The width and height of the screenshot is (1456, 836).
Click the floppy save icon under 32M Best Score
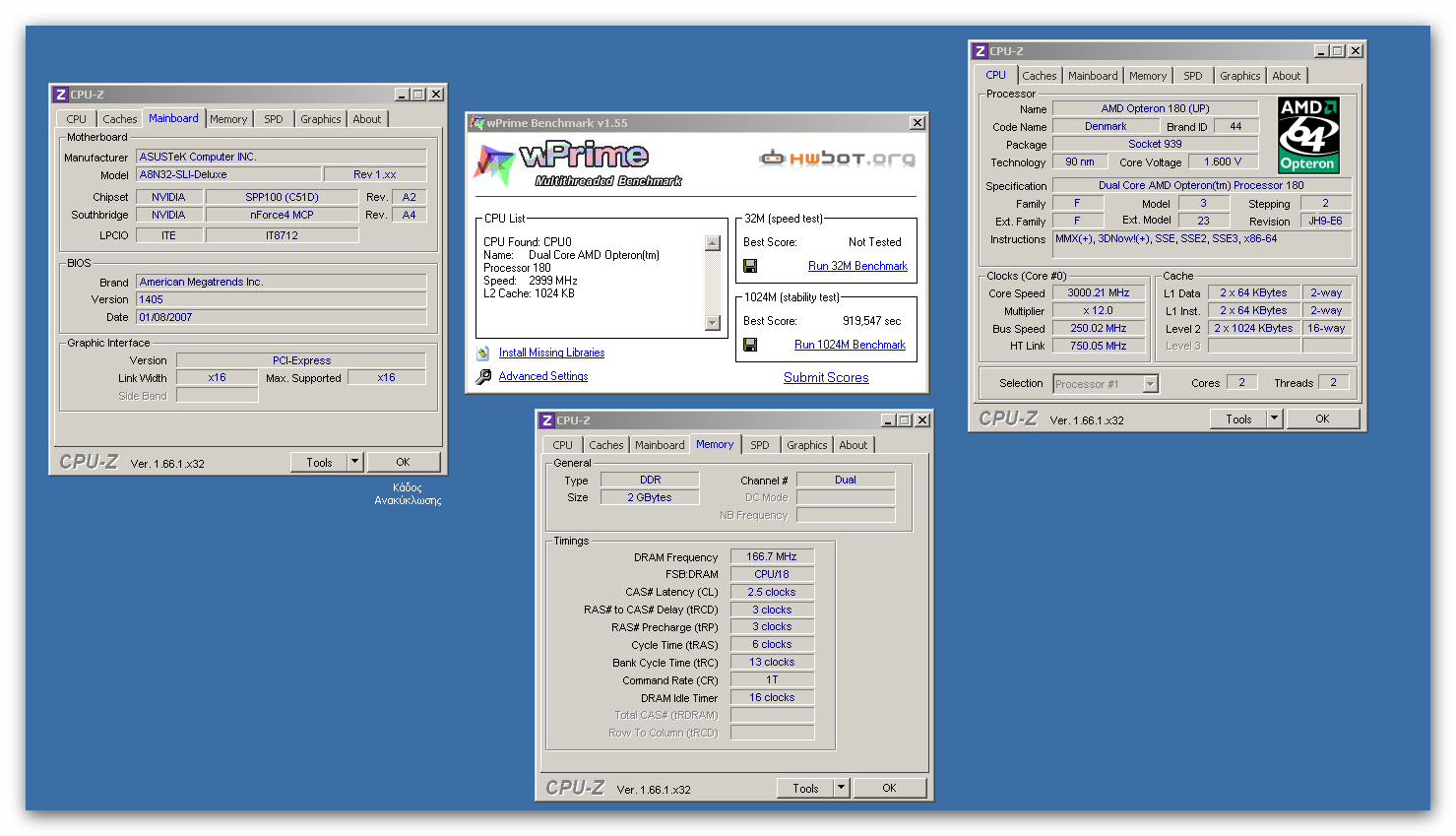[750, 266]
